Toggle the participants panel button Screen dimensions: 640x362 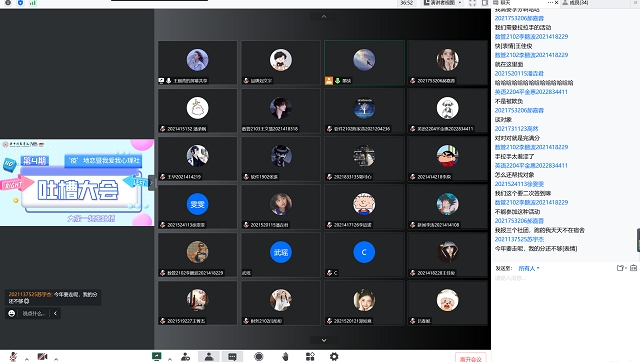pyautogui.click(x=209, y=356)
